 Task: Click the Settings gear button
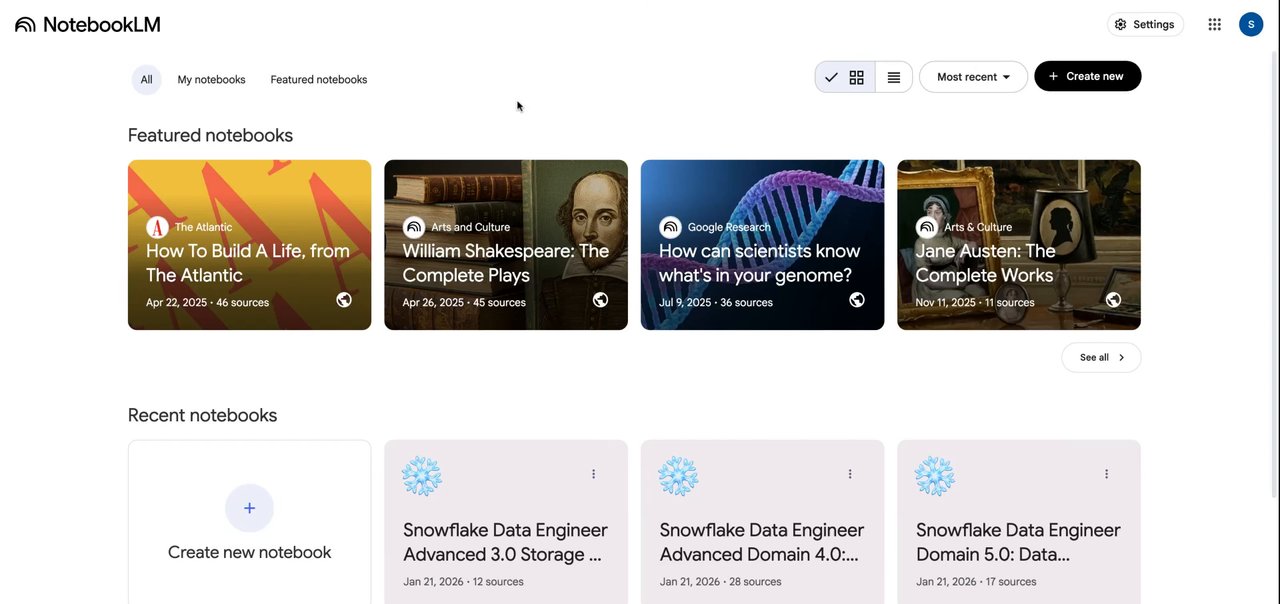tap(1145, 25)
